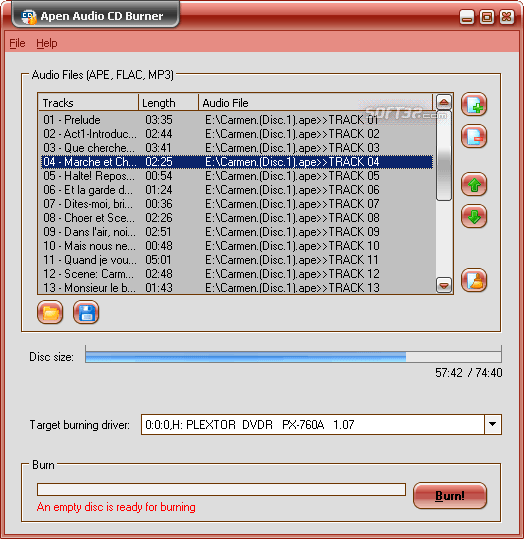Click the file path ending TRACK 13
The height and width of the screenshot is (539, 524).
(292, 288)
